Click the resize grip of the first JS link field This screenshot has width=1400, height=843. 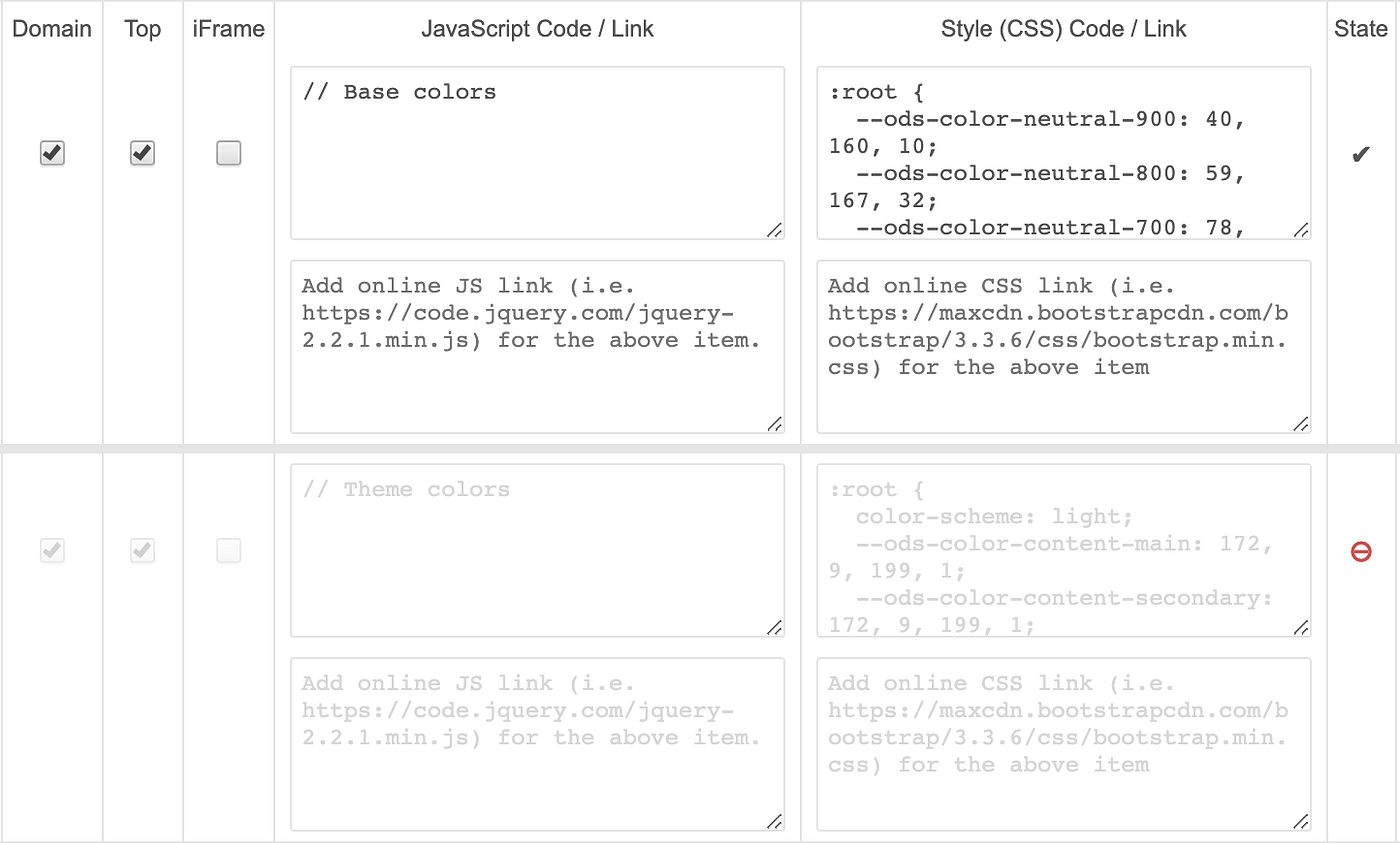pos(775,425)
